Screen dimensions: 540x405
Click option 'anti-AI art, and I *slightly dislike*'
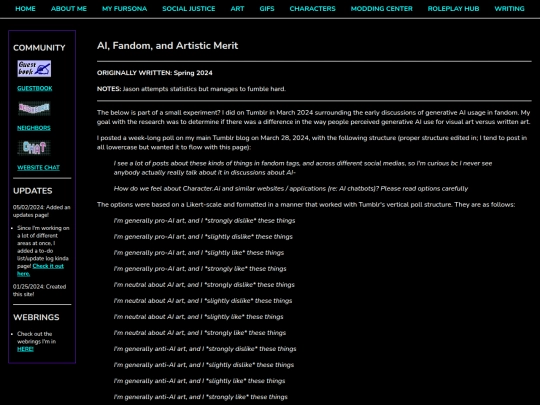click(204, 365)
